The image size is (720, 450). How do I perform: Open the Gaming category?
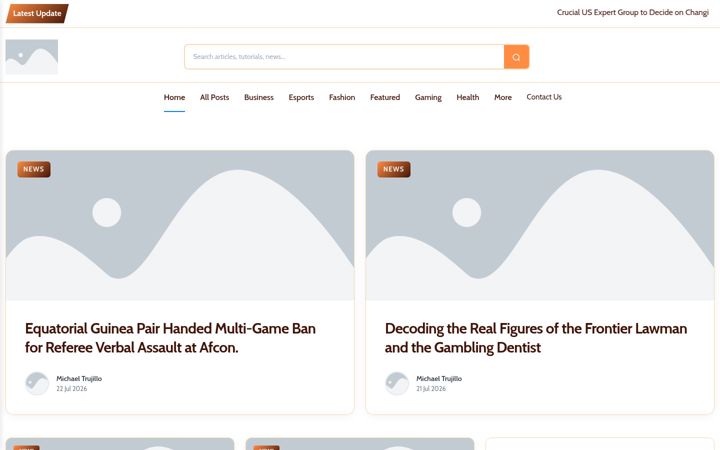[428, 97]
